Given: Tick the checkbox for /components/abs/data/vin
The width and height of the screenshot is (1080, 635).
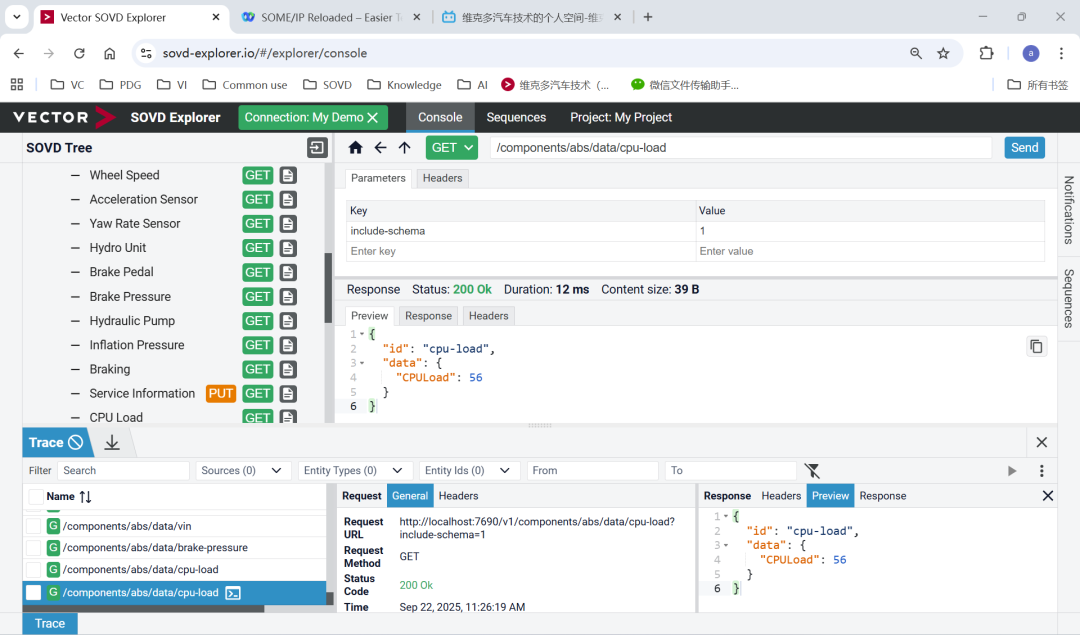Looking at the screenshot, I should pyautogui.click(x=34, y=526).
